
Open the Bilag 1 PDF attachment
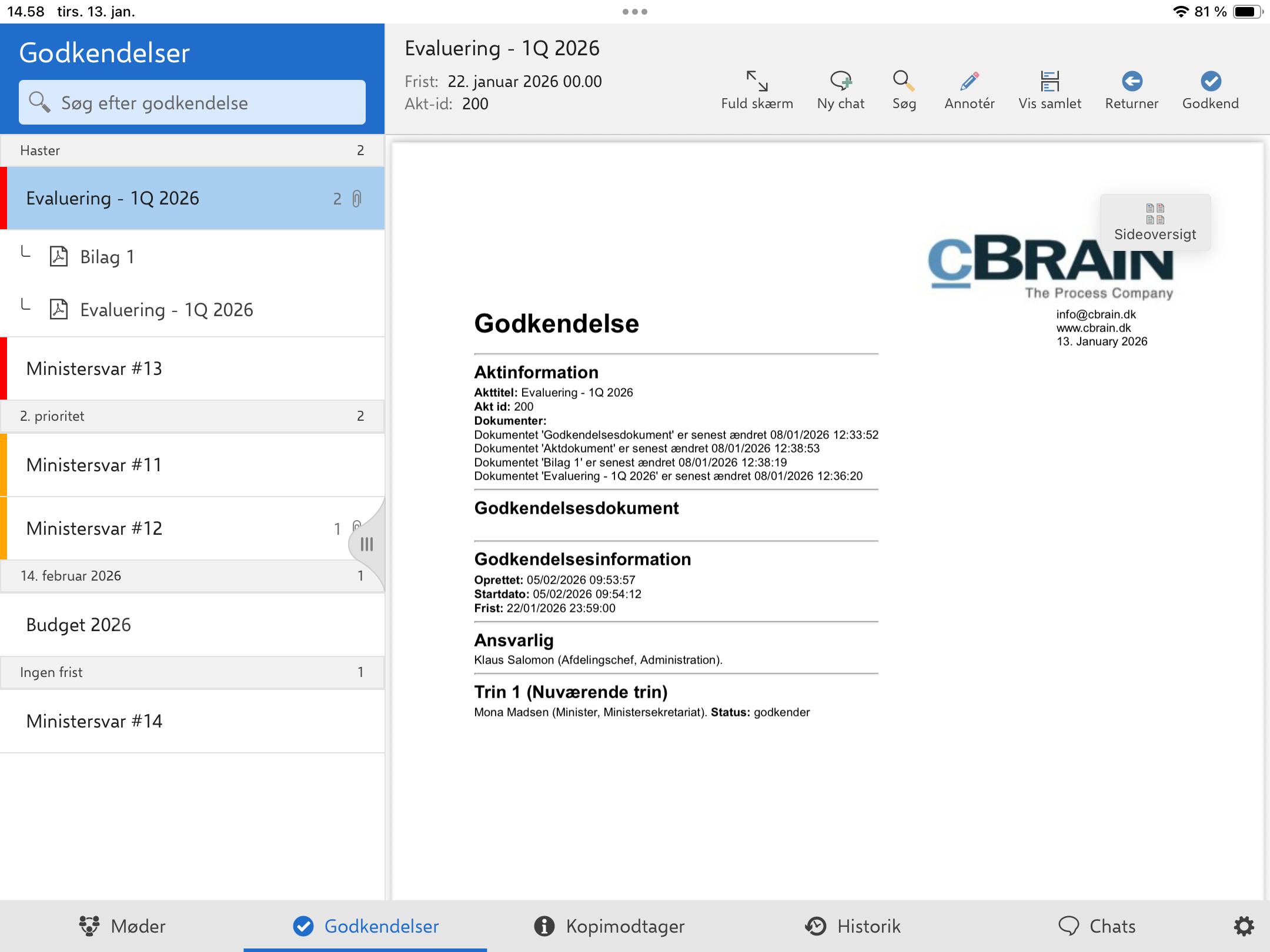point(192,257)
